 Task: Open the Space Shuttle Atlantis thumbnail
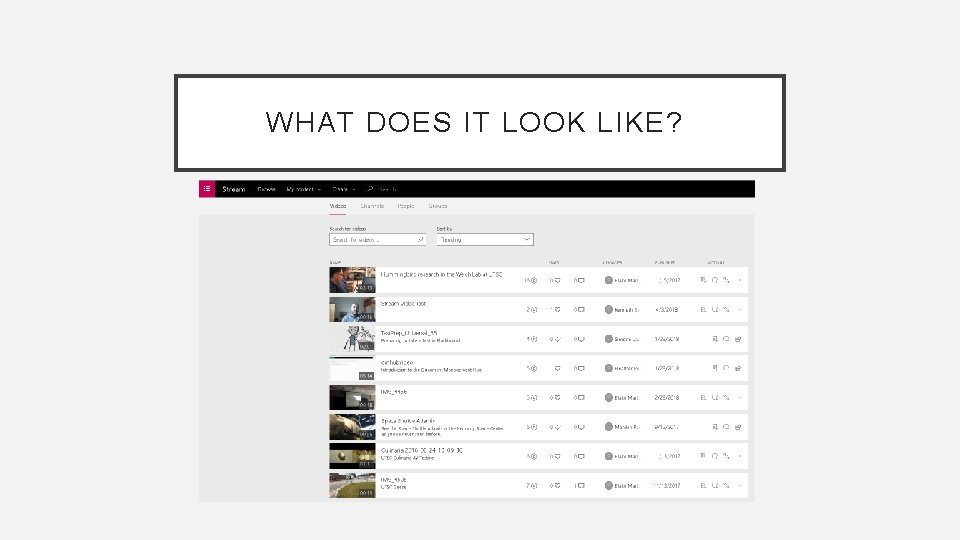(352, 427)
